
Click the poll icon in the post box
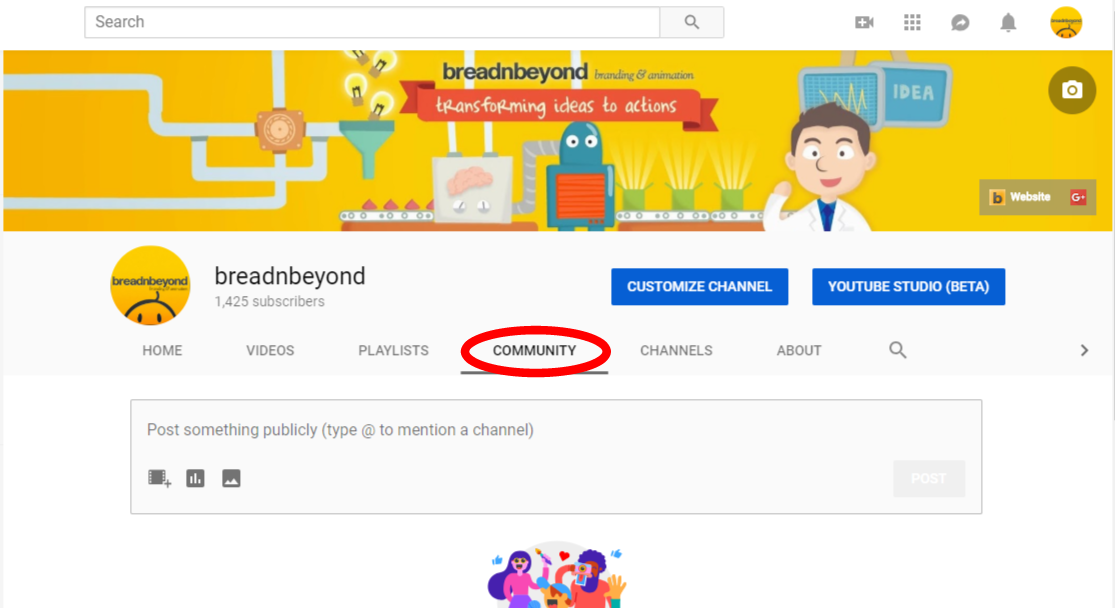click(196, 479)
